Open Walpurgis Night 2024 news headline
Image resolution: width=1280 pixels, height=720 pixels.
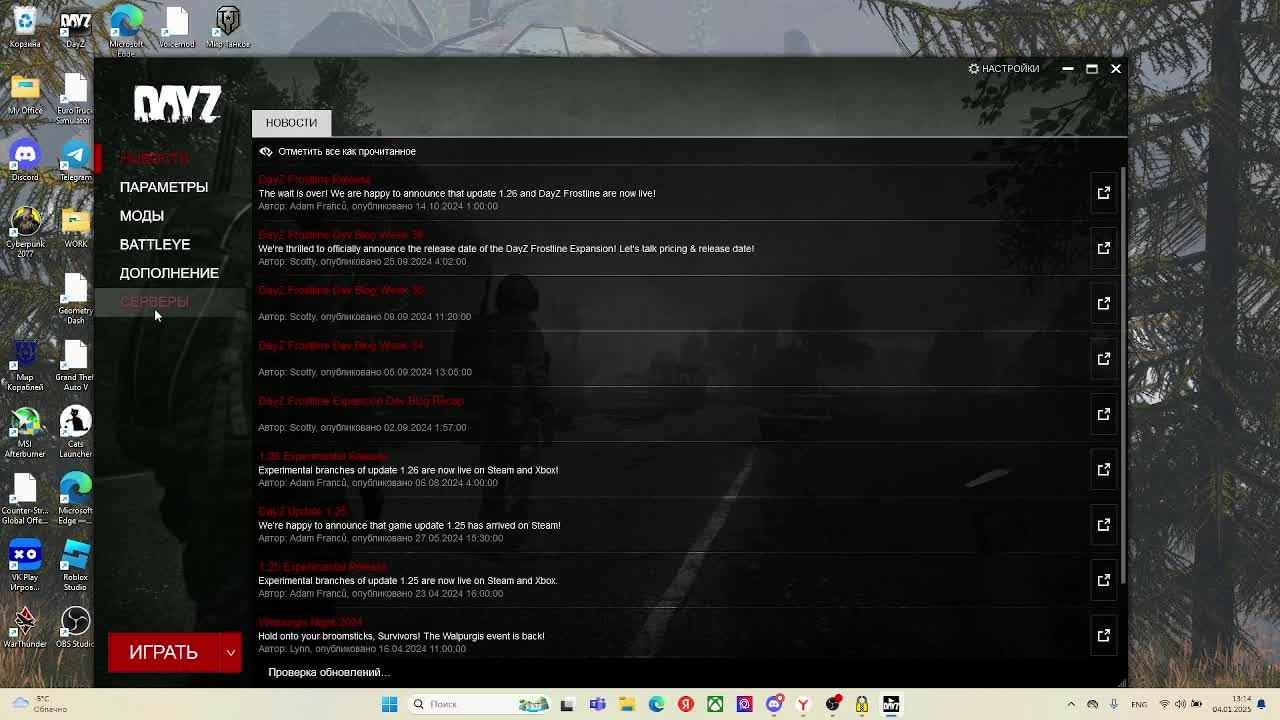pyautogui.click(x=310, y=622)
